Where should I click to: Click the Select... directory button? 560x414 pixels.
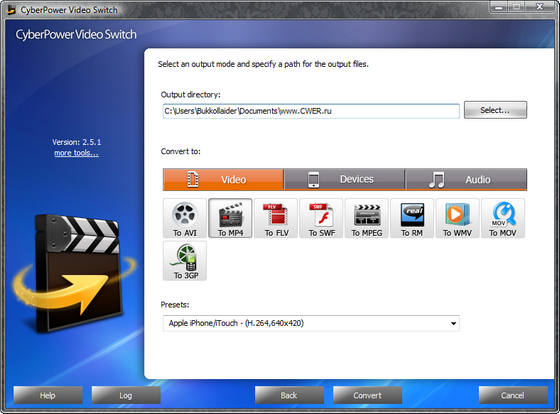tap(495, 110)
